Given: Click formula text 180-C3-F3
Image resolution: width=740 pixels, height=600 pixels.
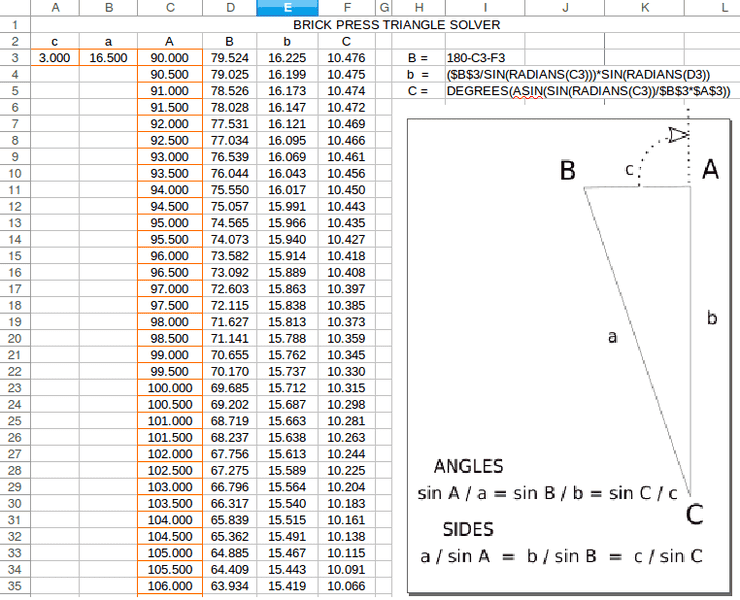Looking at the screenshot, I should pos(476,58).
